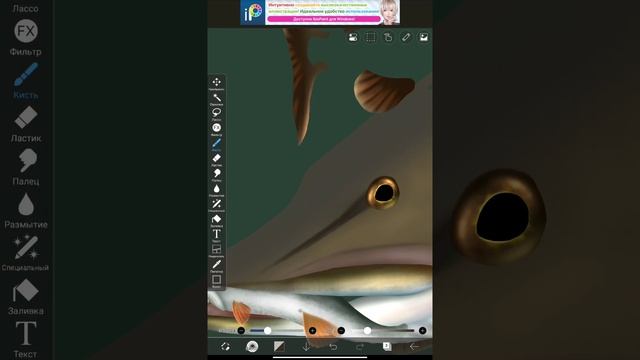Open the brush settings preview
Viewport: 640px width, 360px height.
252,347
